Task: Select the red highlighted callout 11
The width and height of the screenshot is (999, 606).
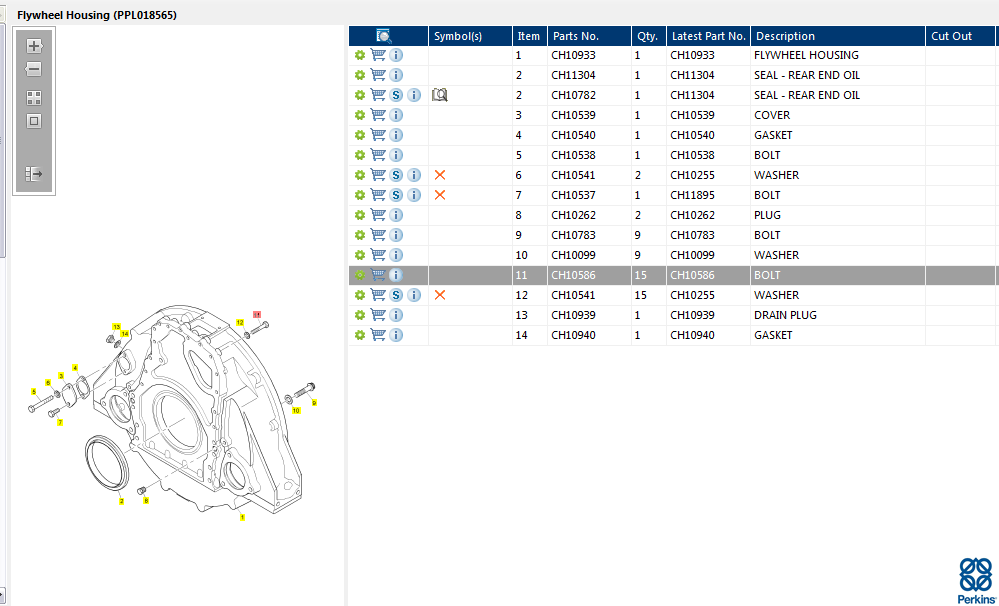Action: 257,314
